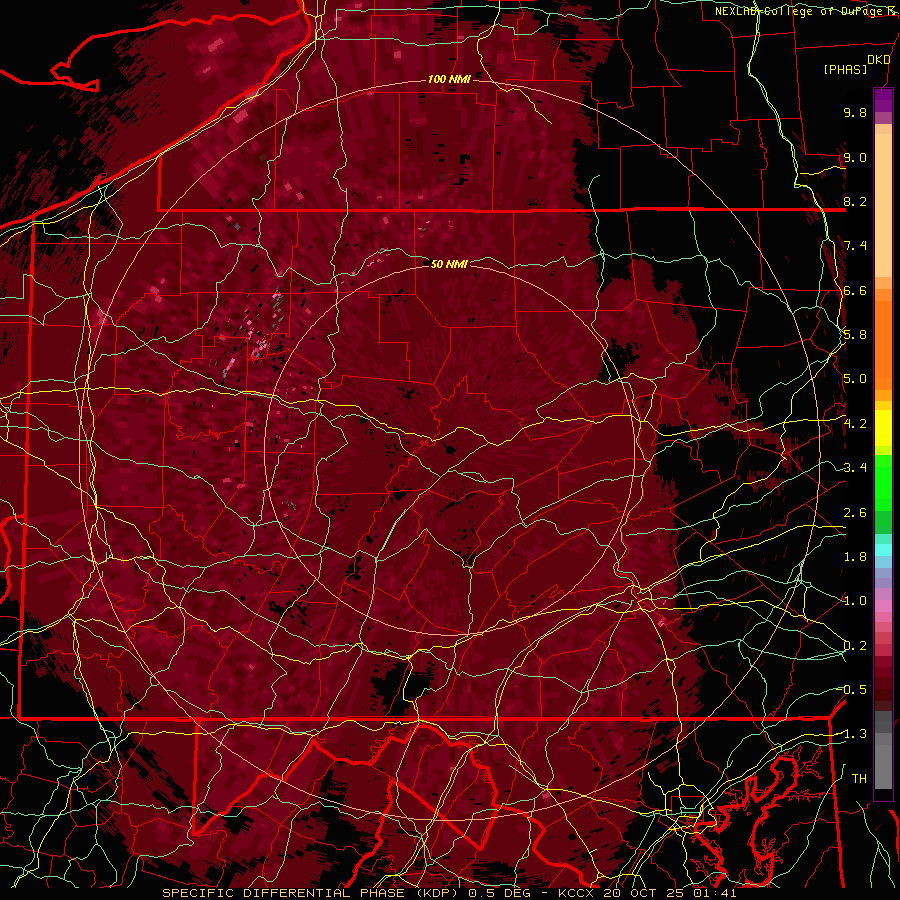Image resolution: width=900 pixels, height=900 pixels.
Task: Click the 100 NMI range ring label
Action: click(449, 79)
